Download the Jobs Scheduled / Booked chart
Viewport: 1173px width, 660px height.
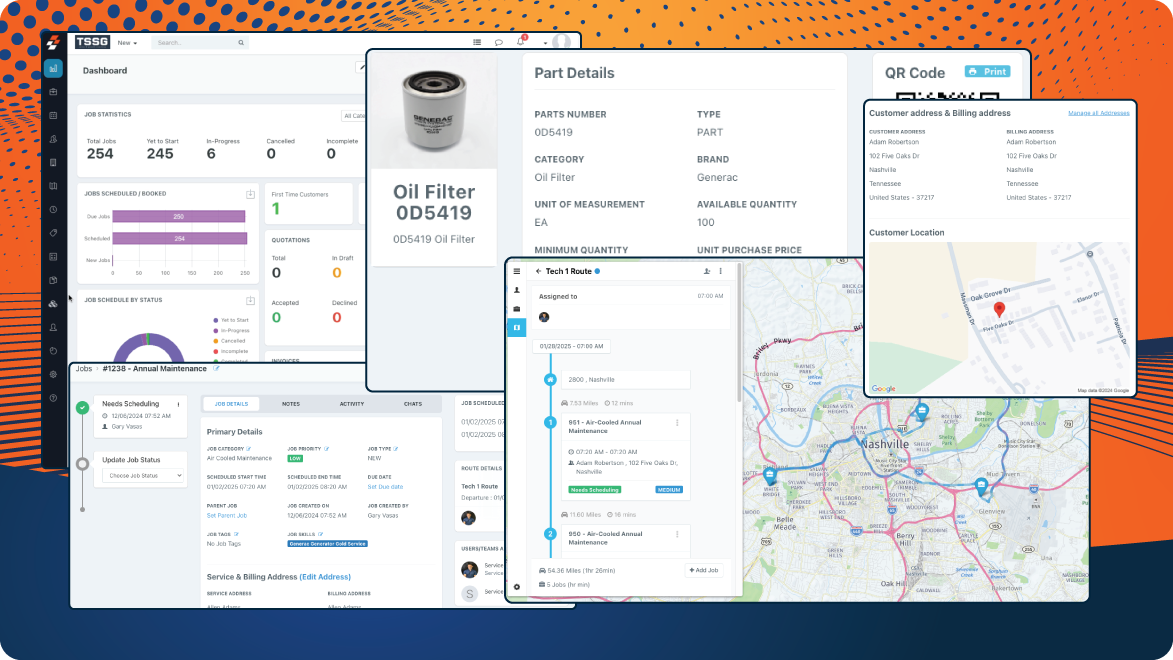(x=250, y=194)
